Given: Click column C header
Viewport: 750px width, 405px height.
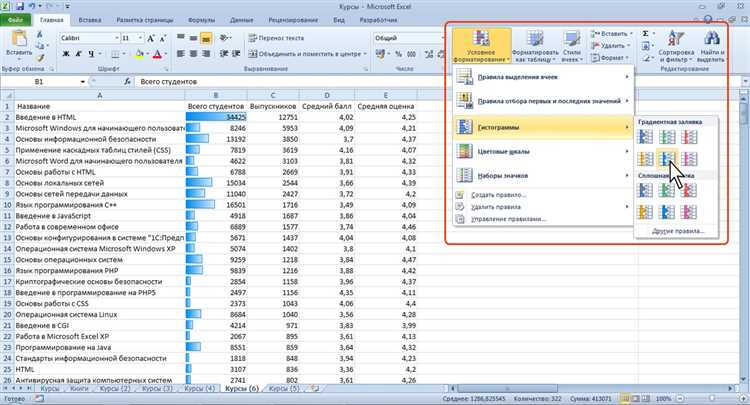Looking at the screenshot, I should pyautogui.click(x=273, y=96).
